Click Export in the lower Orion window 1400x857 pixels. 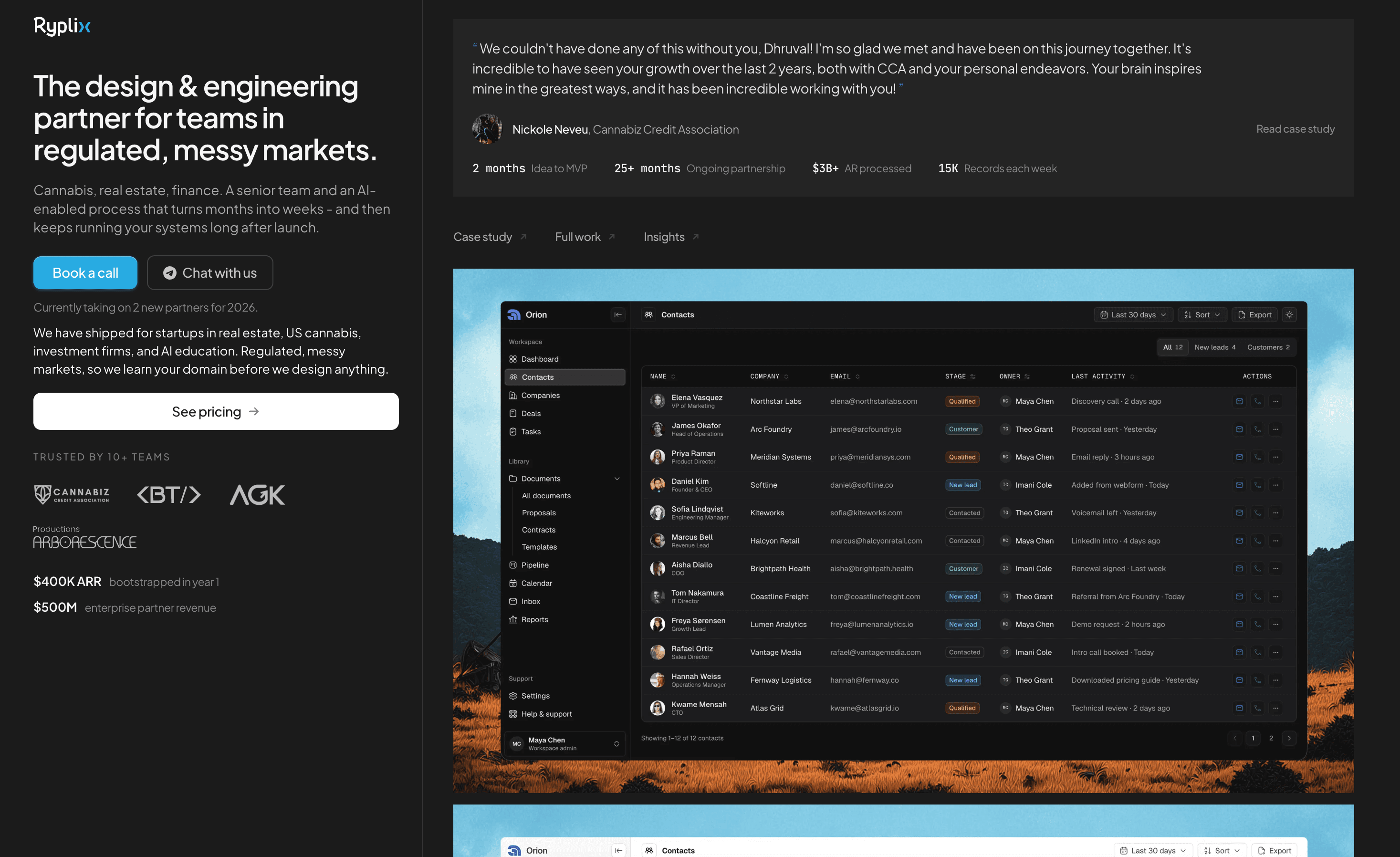coord(1274,850)
